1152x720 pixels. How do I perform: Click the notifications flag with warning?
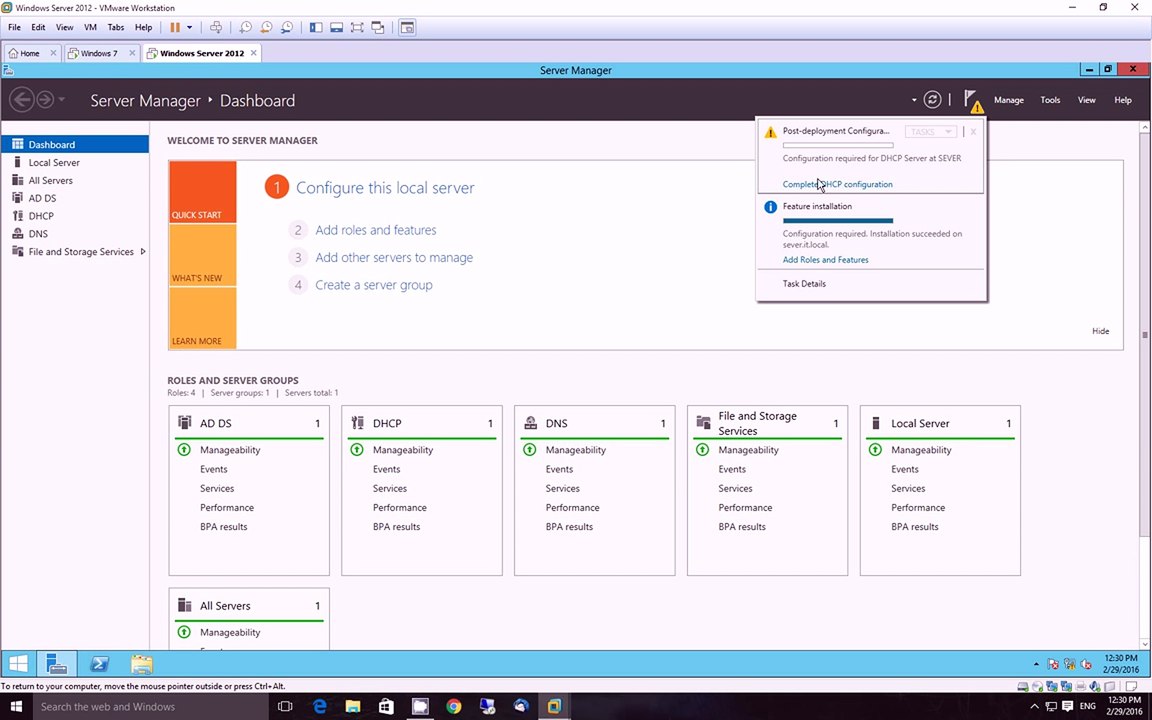click(x=973, y=101)
